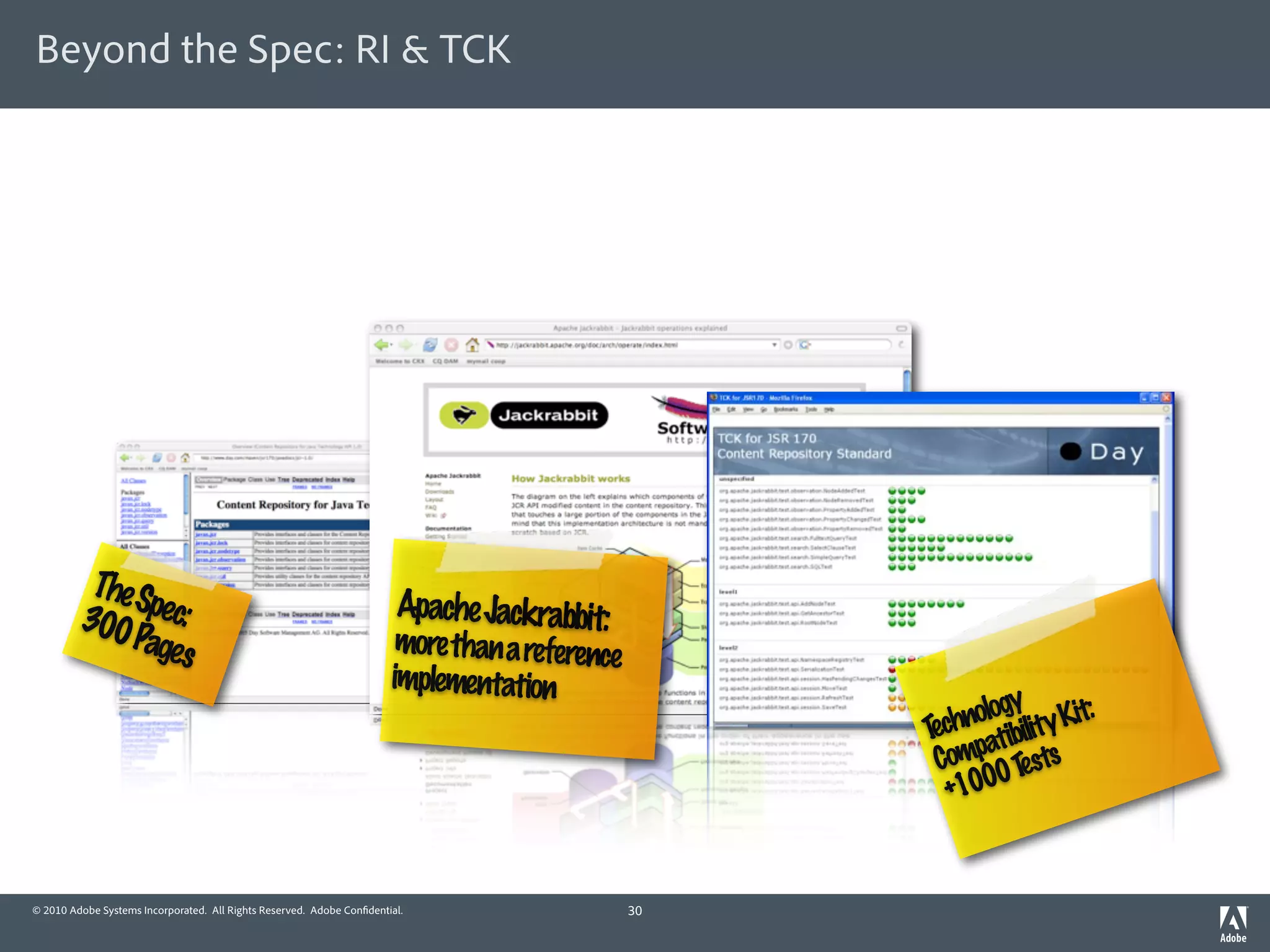The image size is (1270, 952).
Task: Click 'All Classes' link in javadoc sidebar
Action: pyautogui.click(x=133, y=481)
